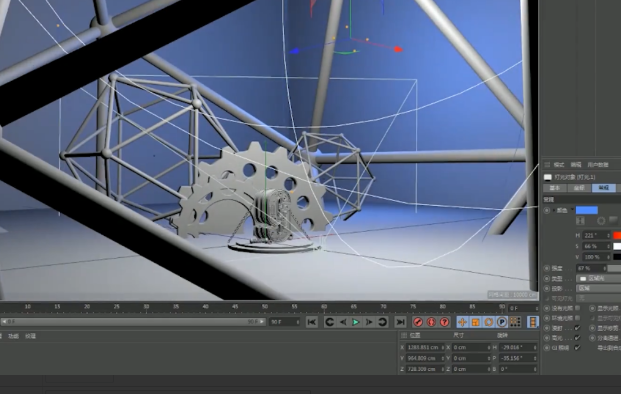Viewport: 621px width, 394px height.
Task: Toggle the autokeying red icon
Action: point(431,322)
